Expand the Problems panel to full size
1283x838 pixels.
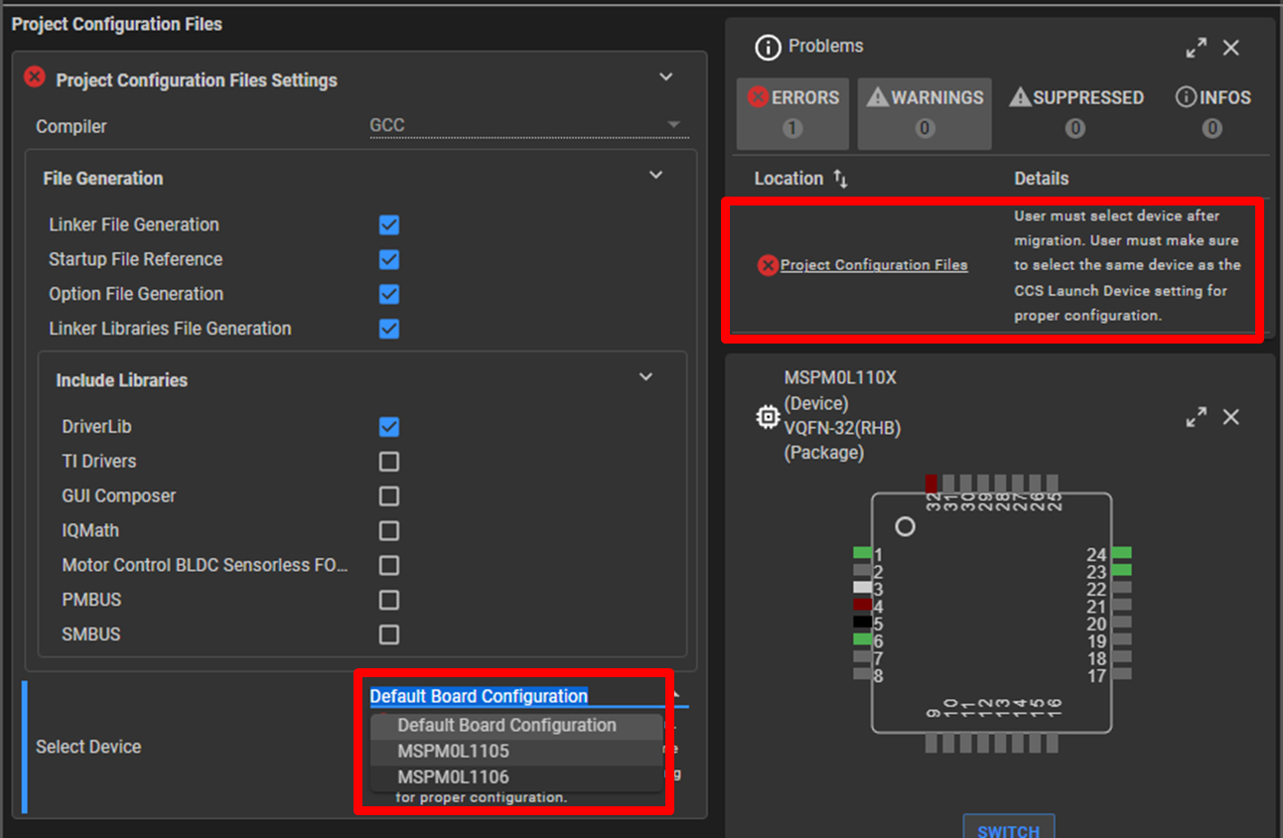[1196, 48]
